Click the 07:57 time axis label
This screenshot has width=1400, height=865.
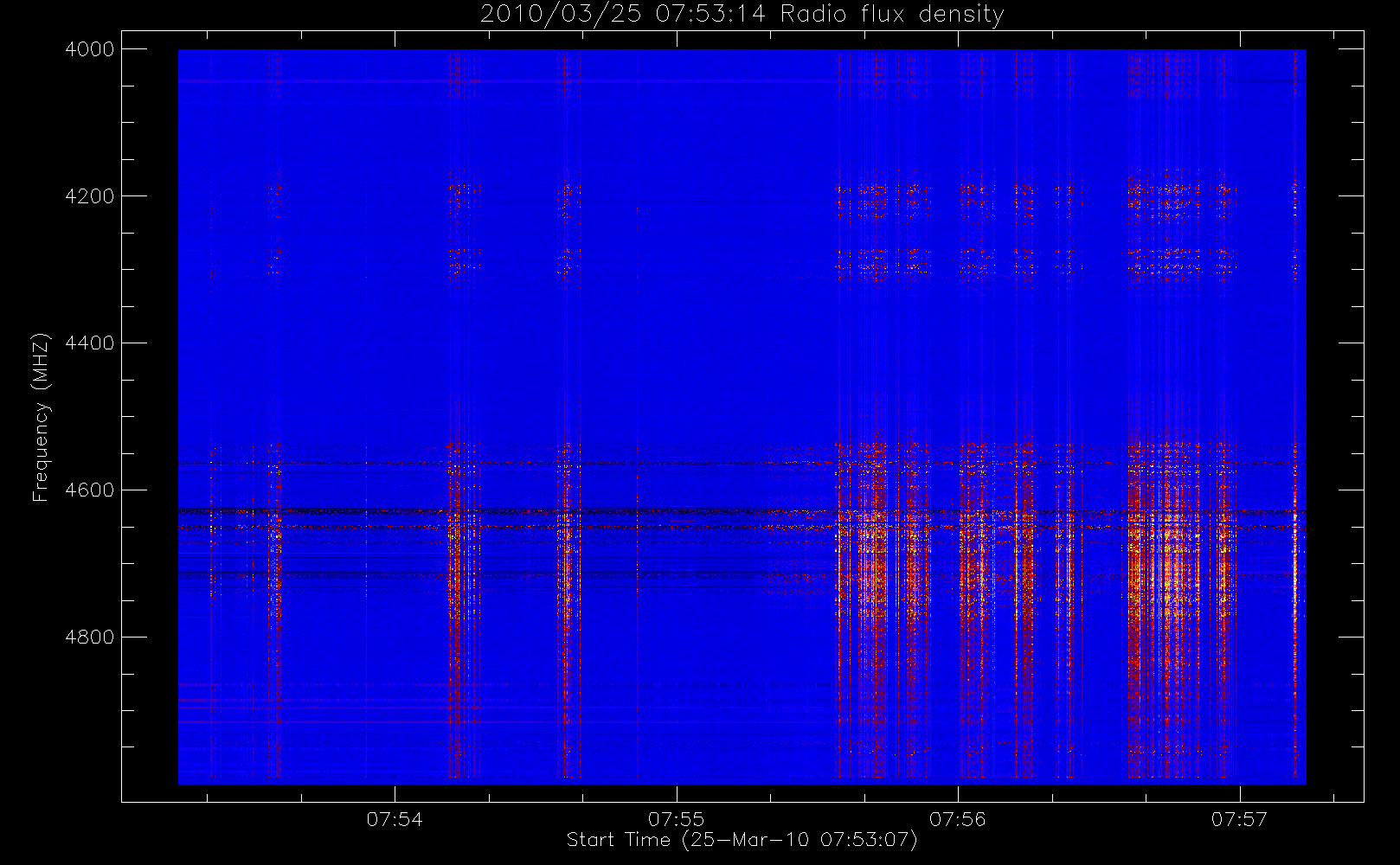(1240, 819)
